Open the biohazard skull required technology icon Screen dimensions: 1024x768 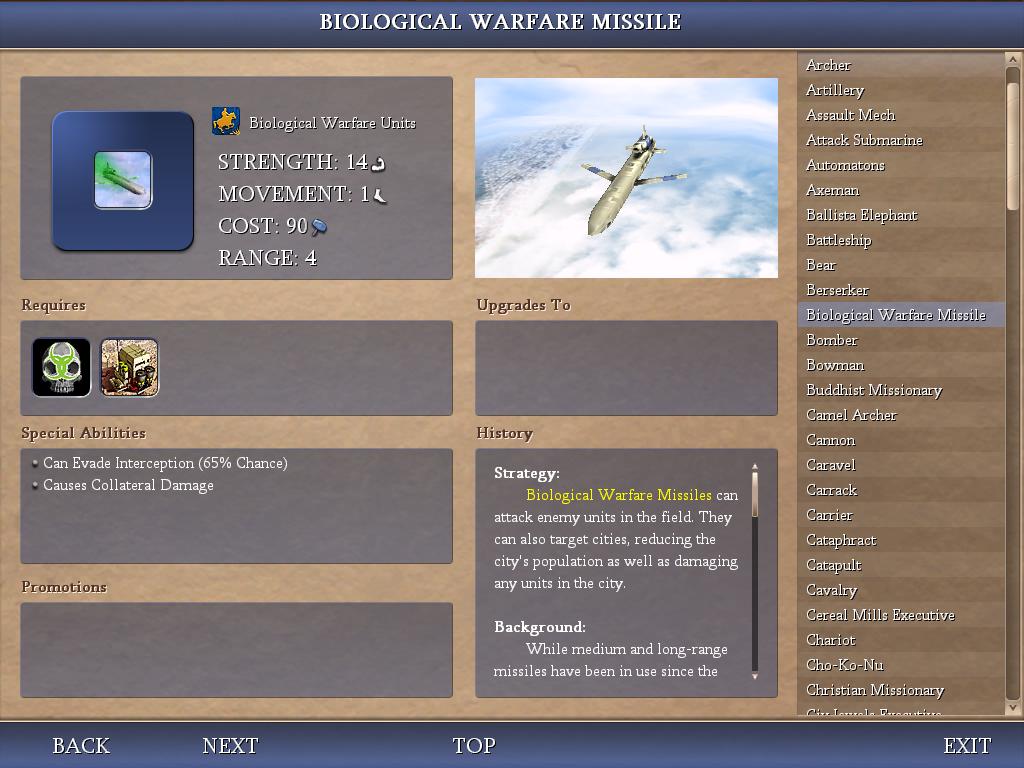(61, 367)
